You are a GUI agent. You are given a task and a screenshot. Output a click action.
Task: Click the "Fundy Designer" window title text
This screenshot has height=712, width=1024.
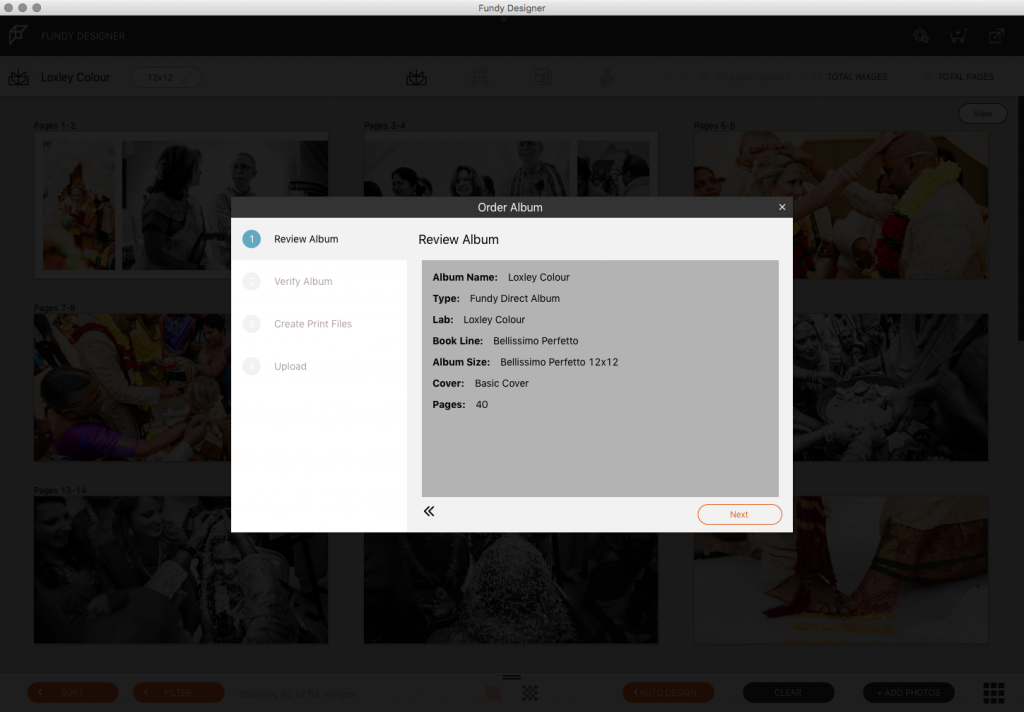(x=512, y=8)
